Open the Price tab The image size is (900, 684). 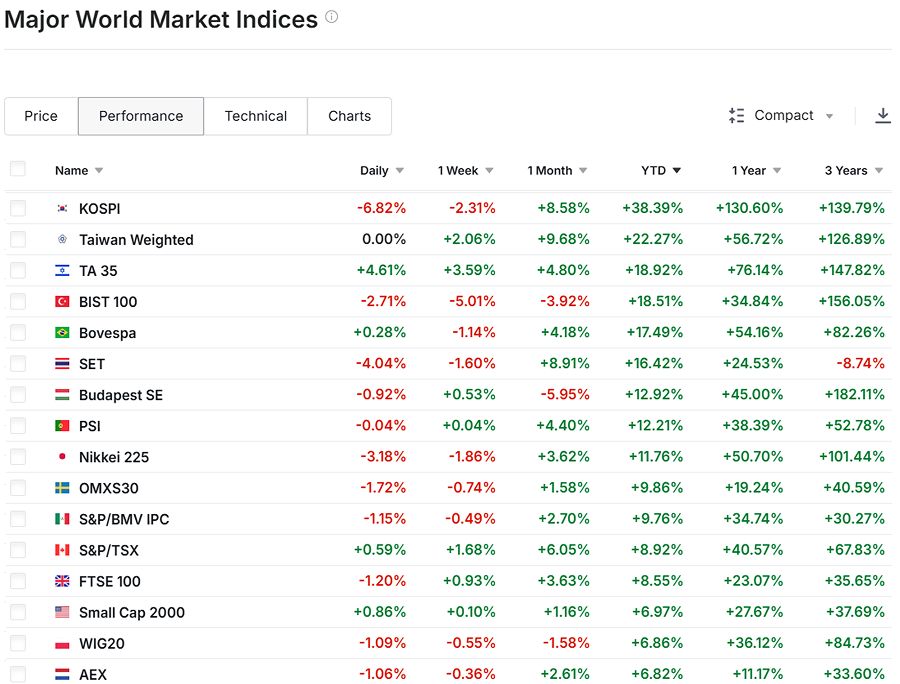point(41,116)
